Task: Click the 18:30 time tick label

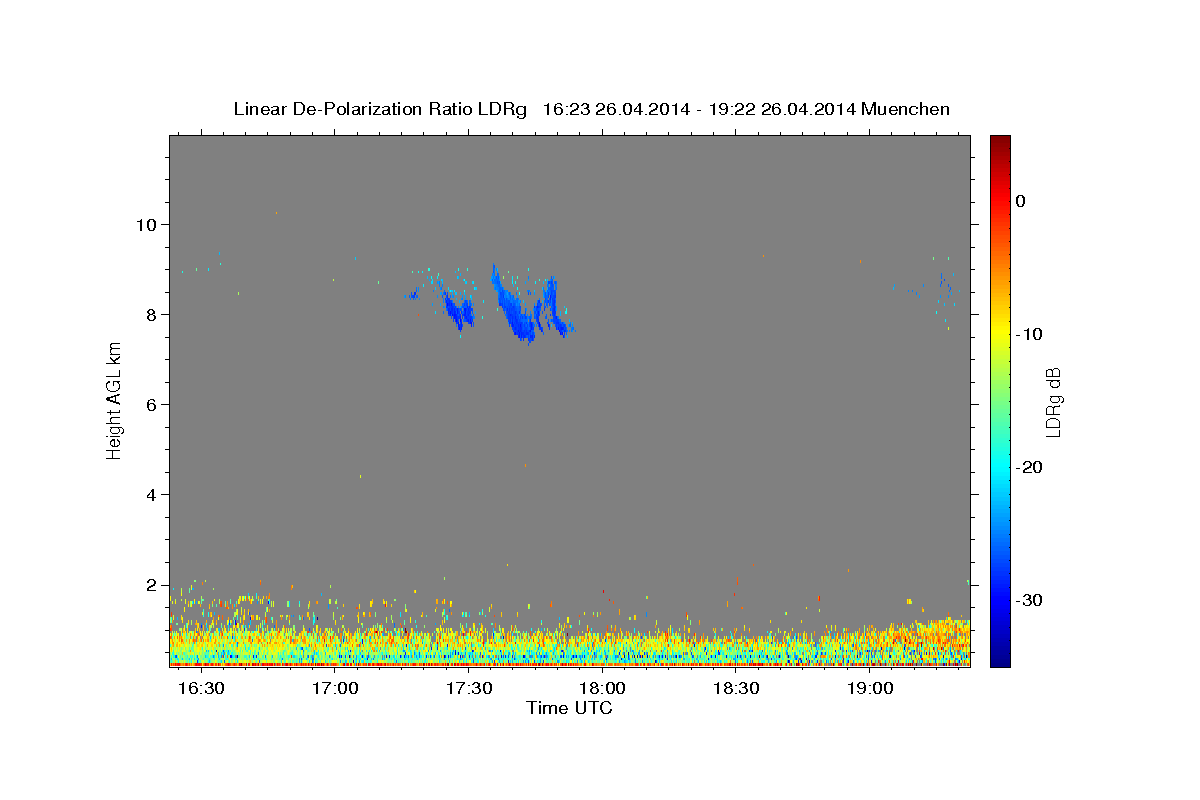Action: [737, 689]
